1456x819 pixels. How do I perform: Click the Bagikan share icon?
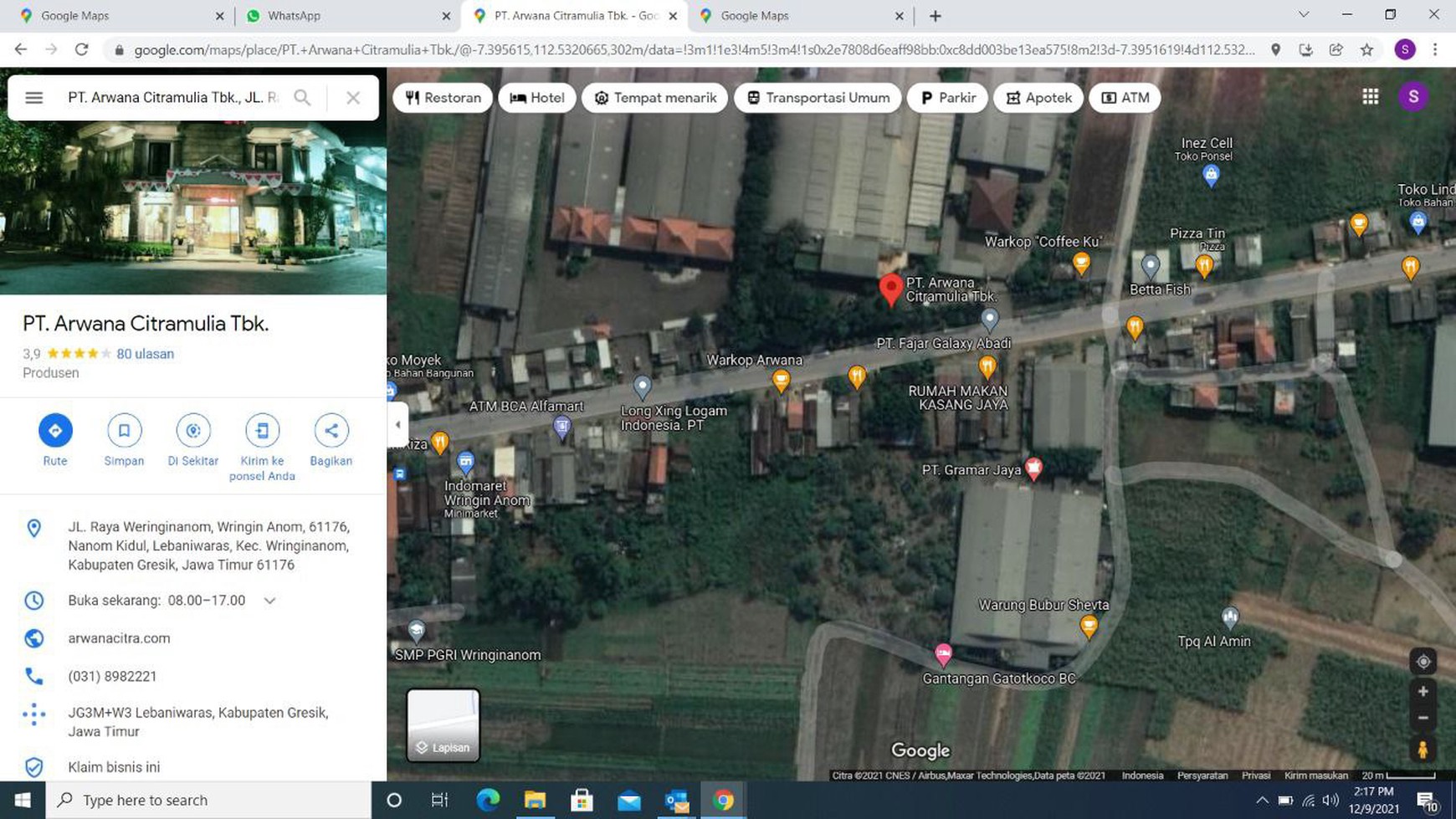coord(331,431)
